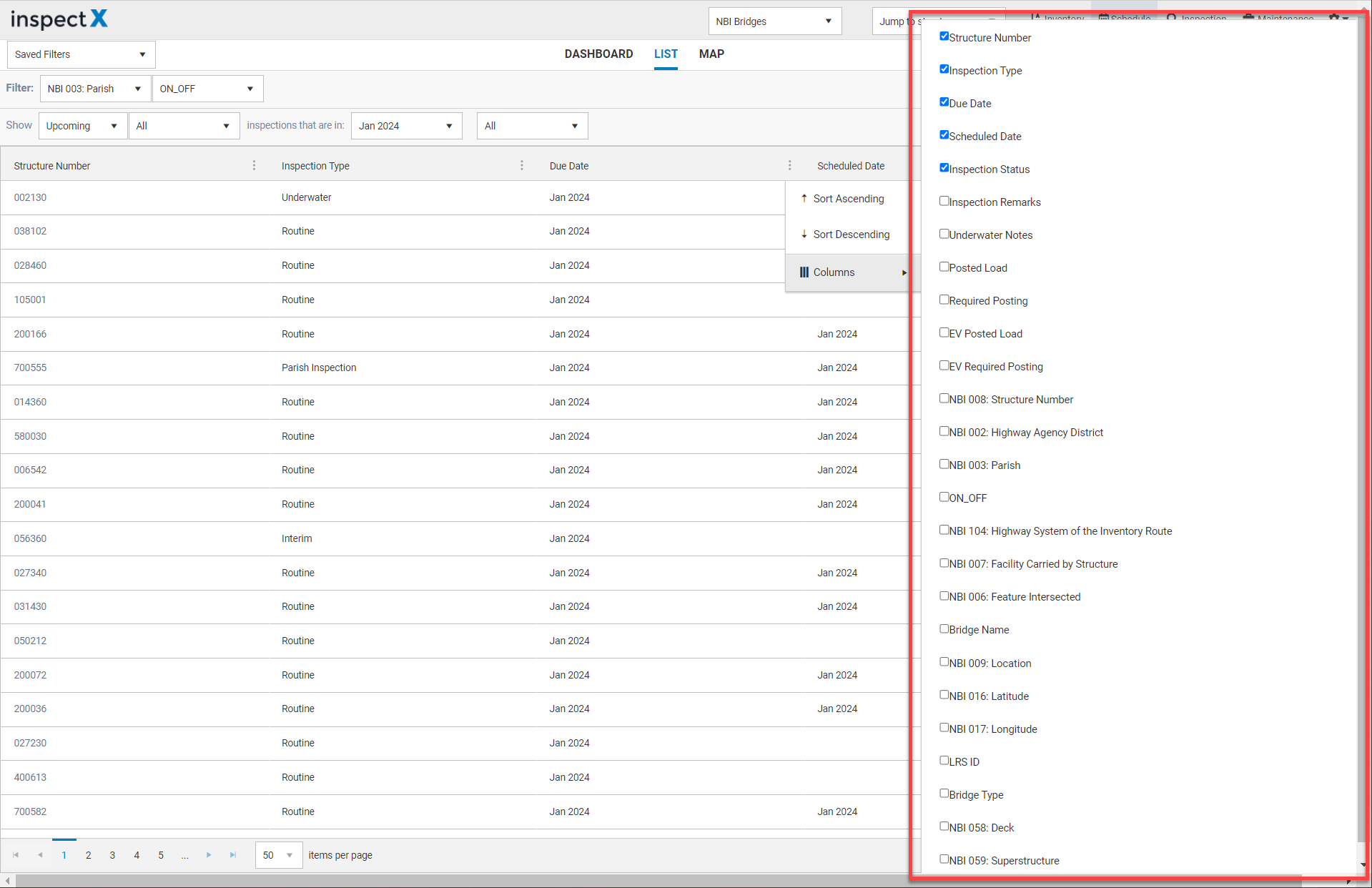Enable the Bridge Name column checkbox
Image resolution: width=1372 pixels, height=888 pixels.
pos(944,628)
